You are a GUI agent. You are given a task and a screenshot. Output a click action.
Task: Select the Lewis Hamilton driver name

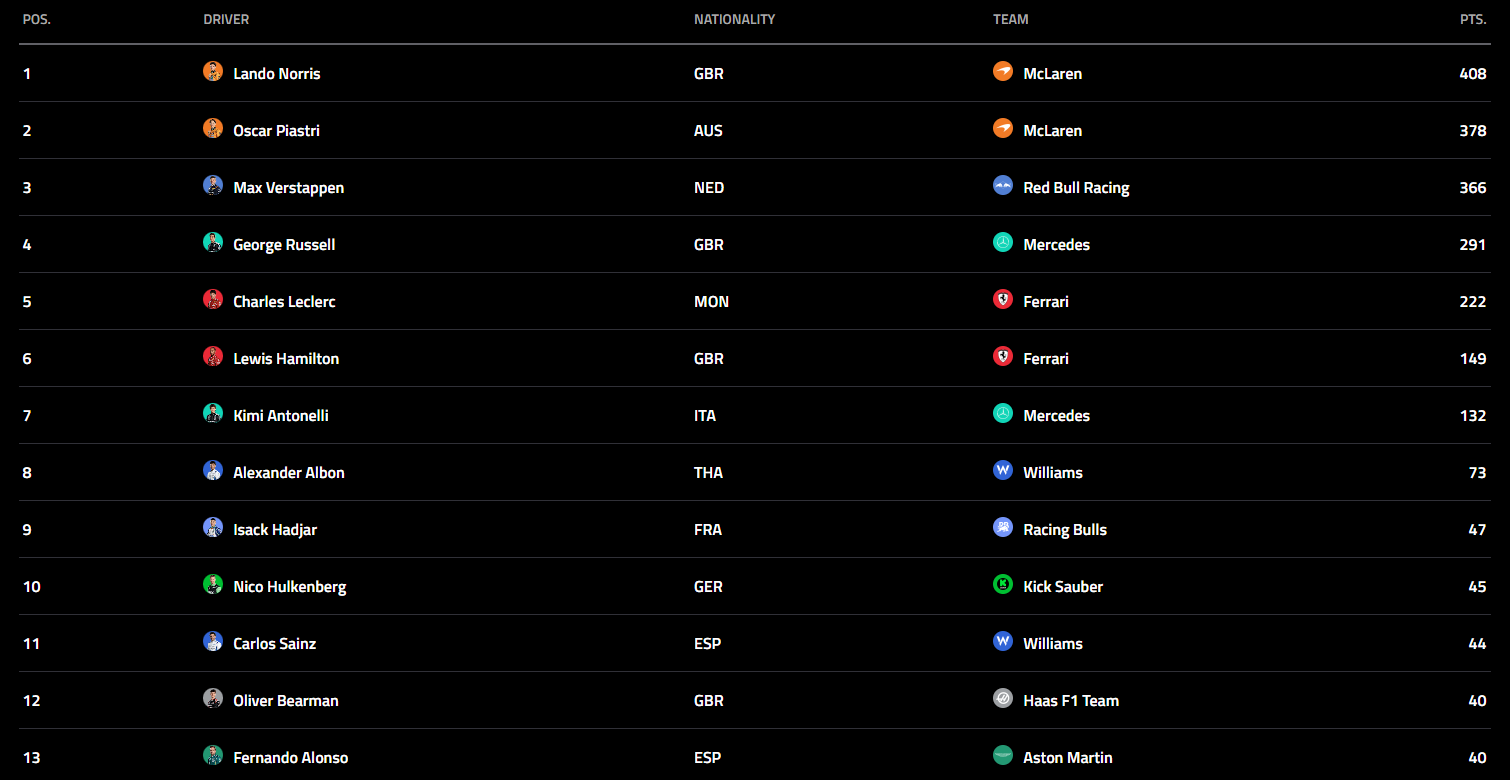[286, 359]
